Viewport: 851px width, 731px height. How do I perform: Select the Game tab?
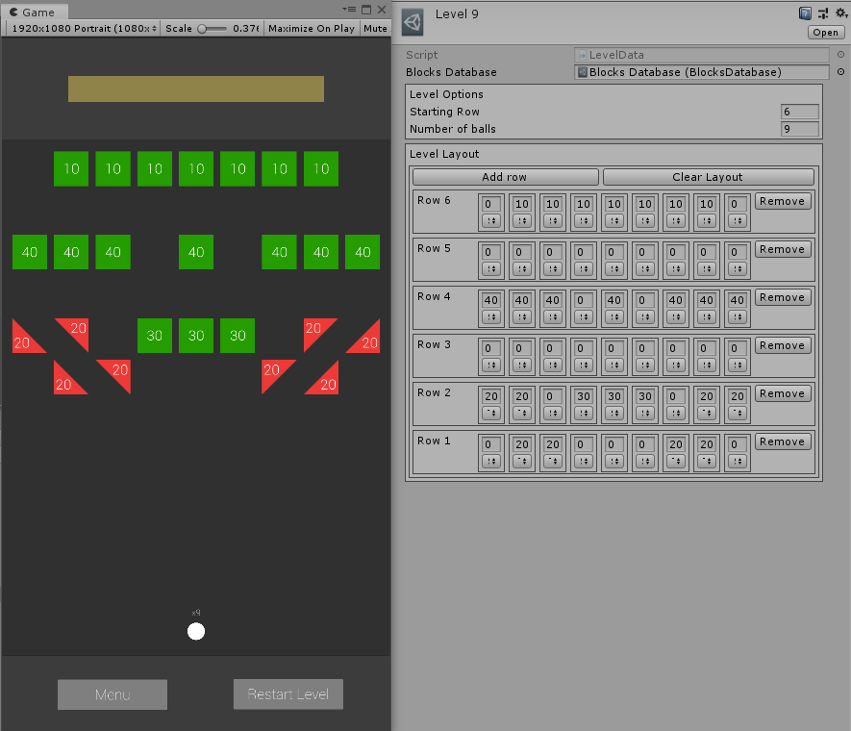36,12
